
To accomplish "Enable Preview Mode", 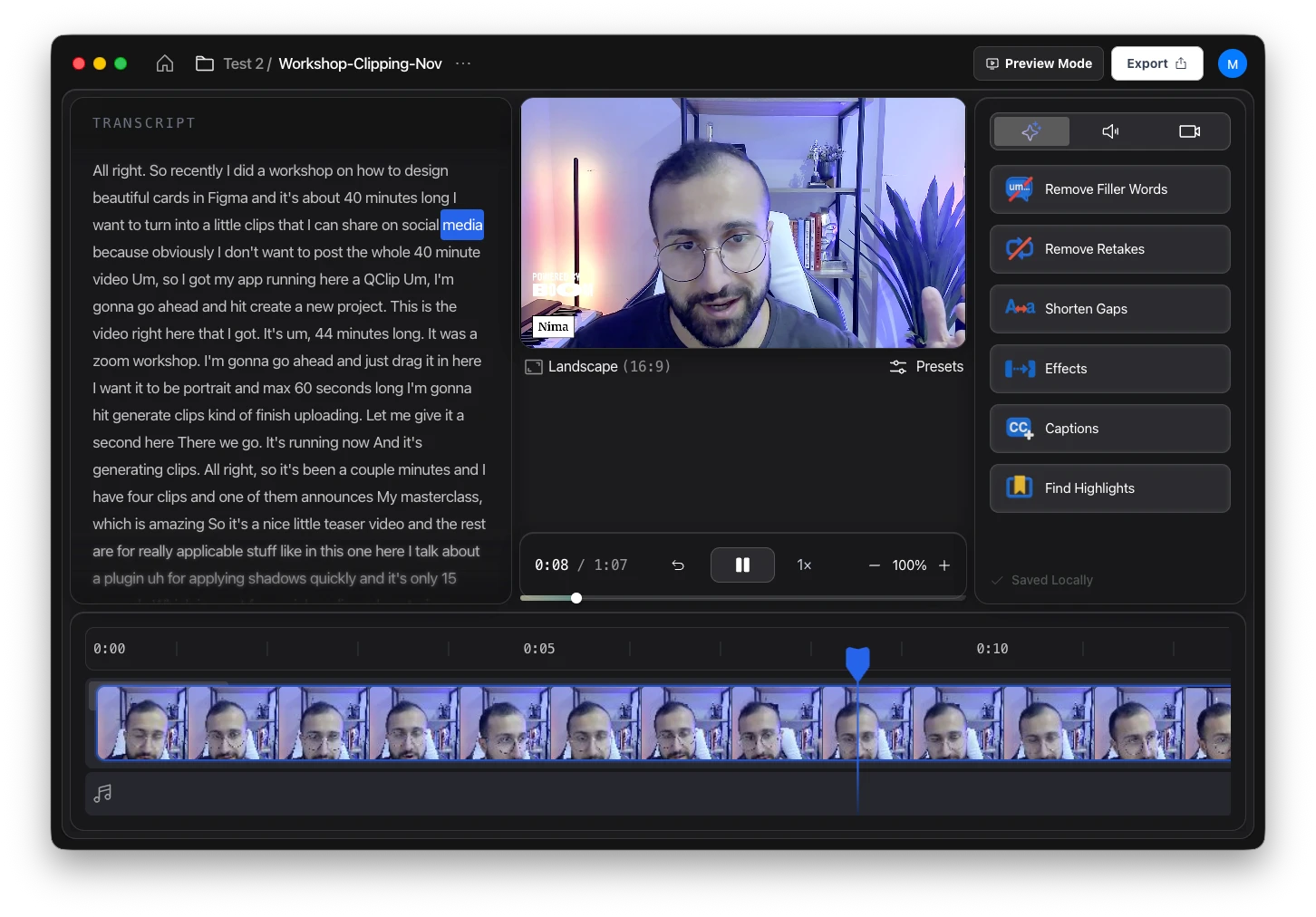I will (x=1038, y=63).
